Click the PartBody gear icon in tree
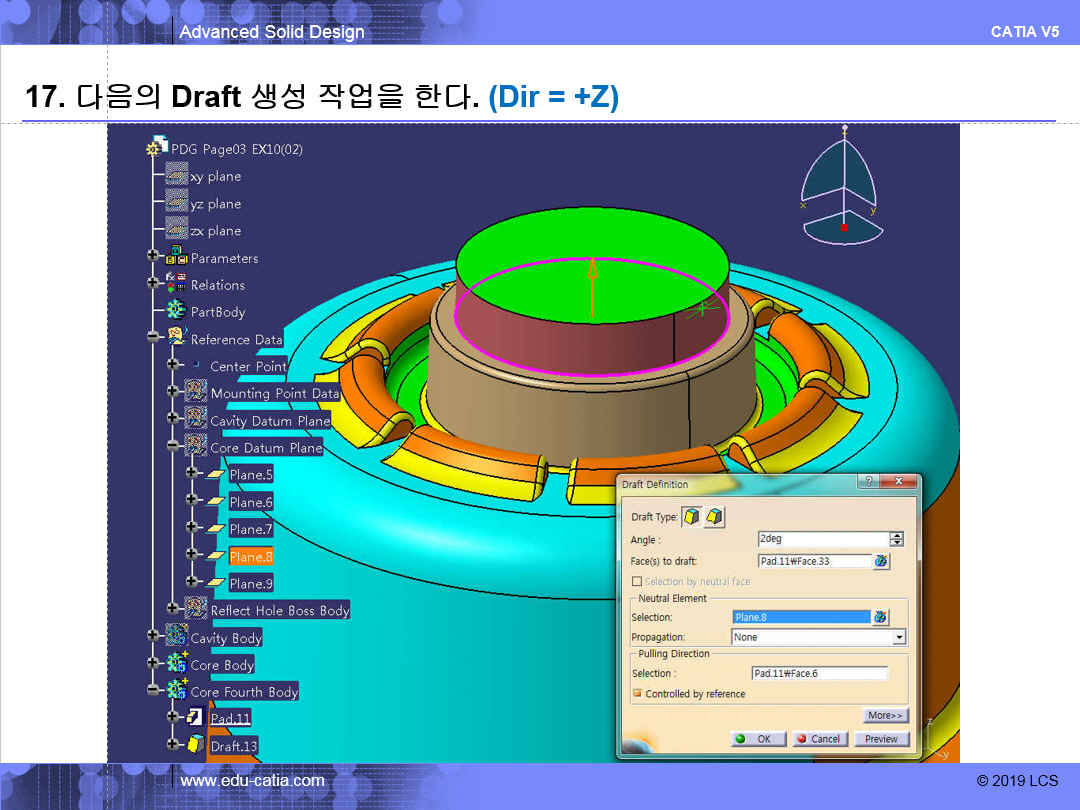This screenshot has height=810, width=1080. pyautogui.click(x=177, y=311)
